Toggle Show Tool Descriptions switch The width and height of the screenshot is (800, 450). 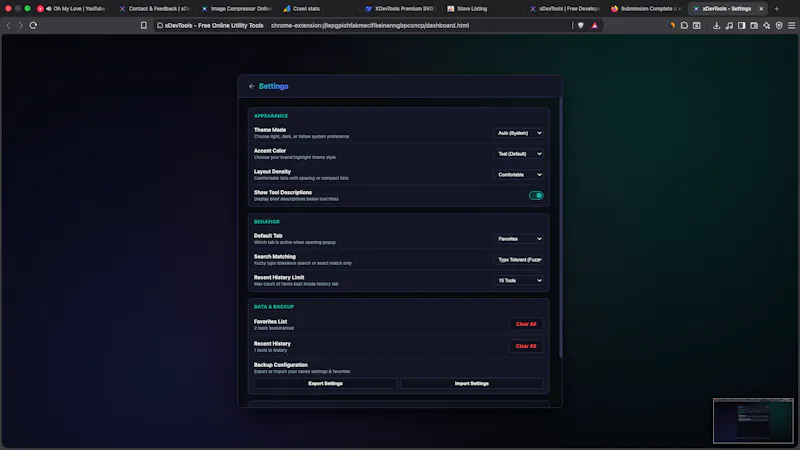536,195
